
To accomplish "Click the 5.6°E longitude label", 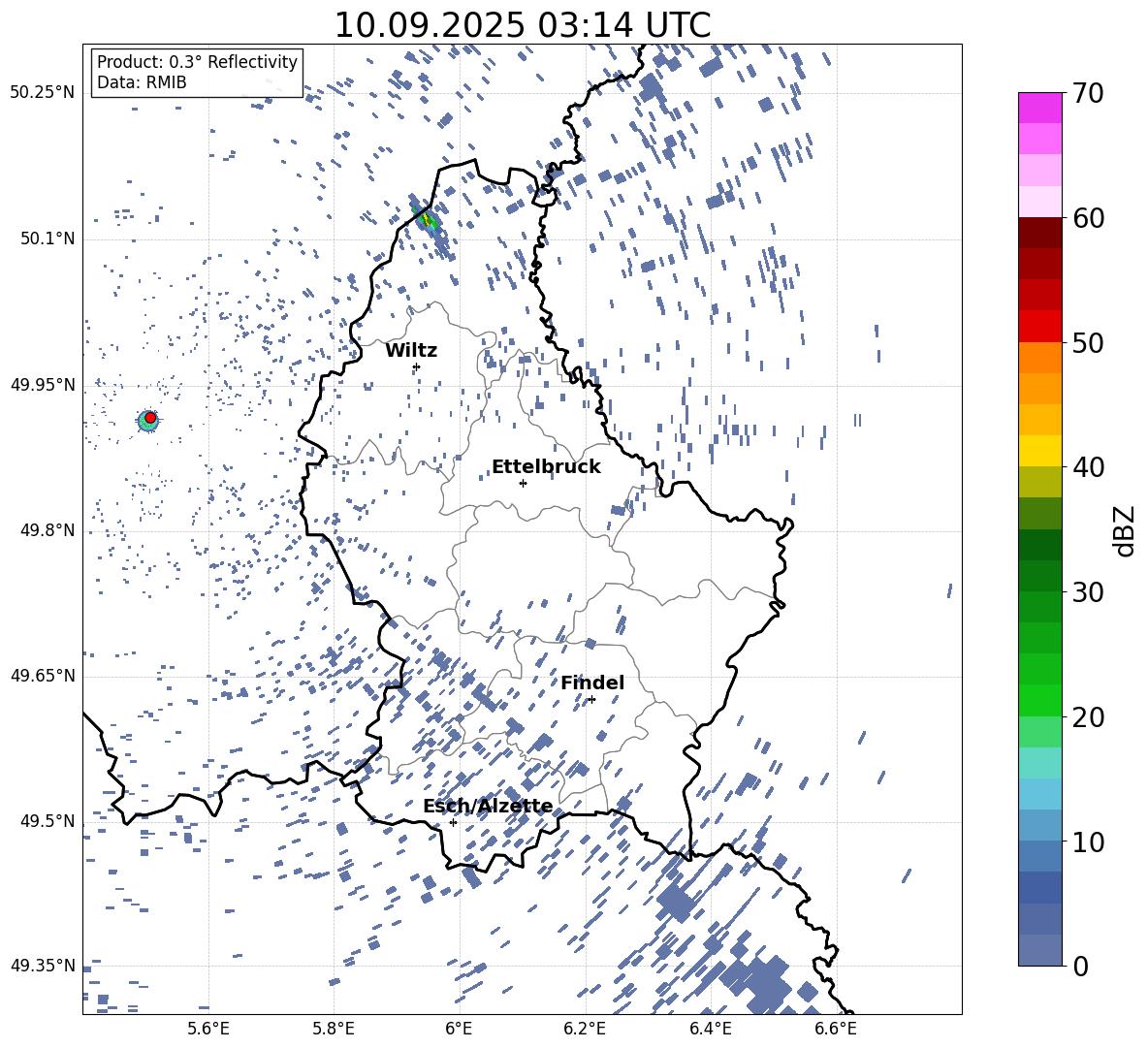I will tap(208, 1029).
